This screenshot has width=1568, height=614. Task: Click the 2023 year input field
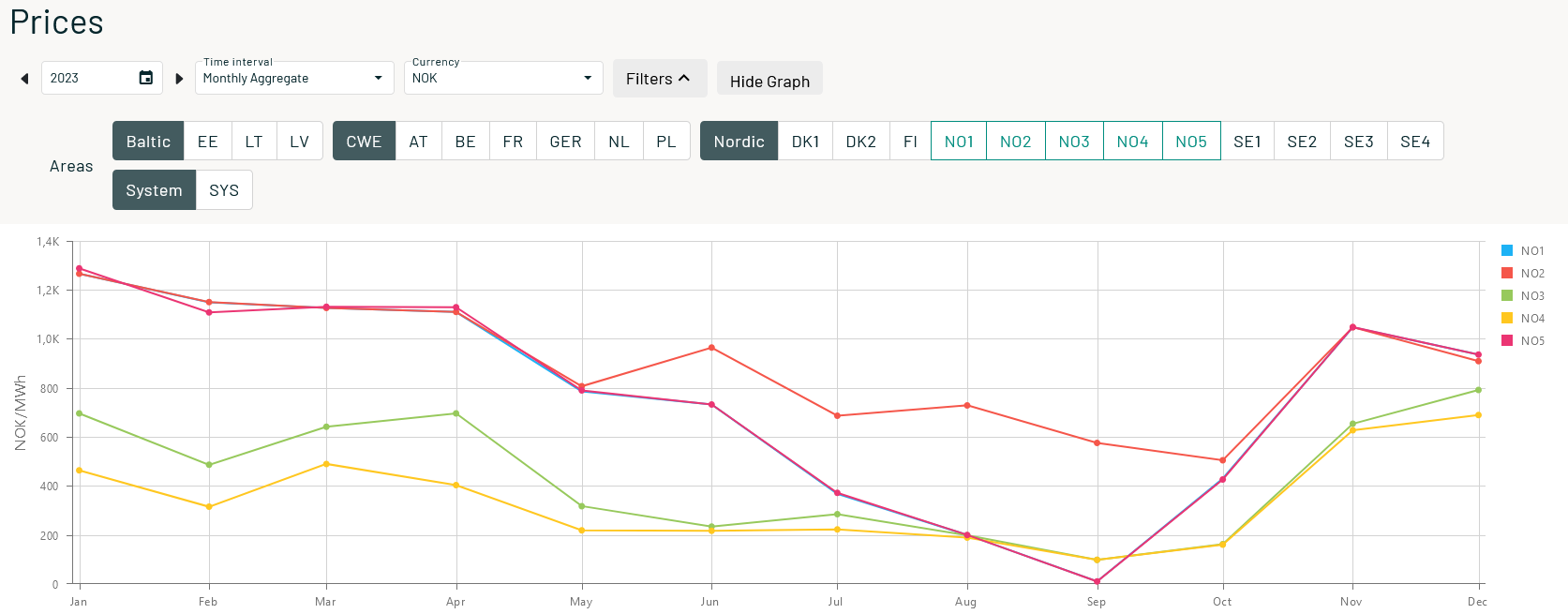tap(90, 78)
